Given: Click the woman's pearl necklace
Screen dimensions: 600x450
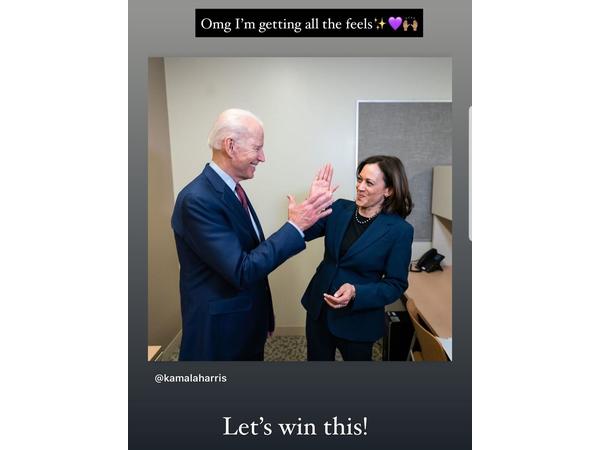Looking at the screenshot, I should [365, 218].
